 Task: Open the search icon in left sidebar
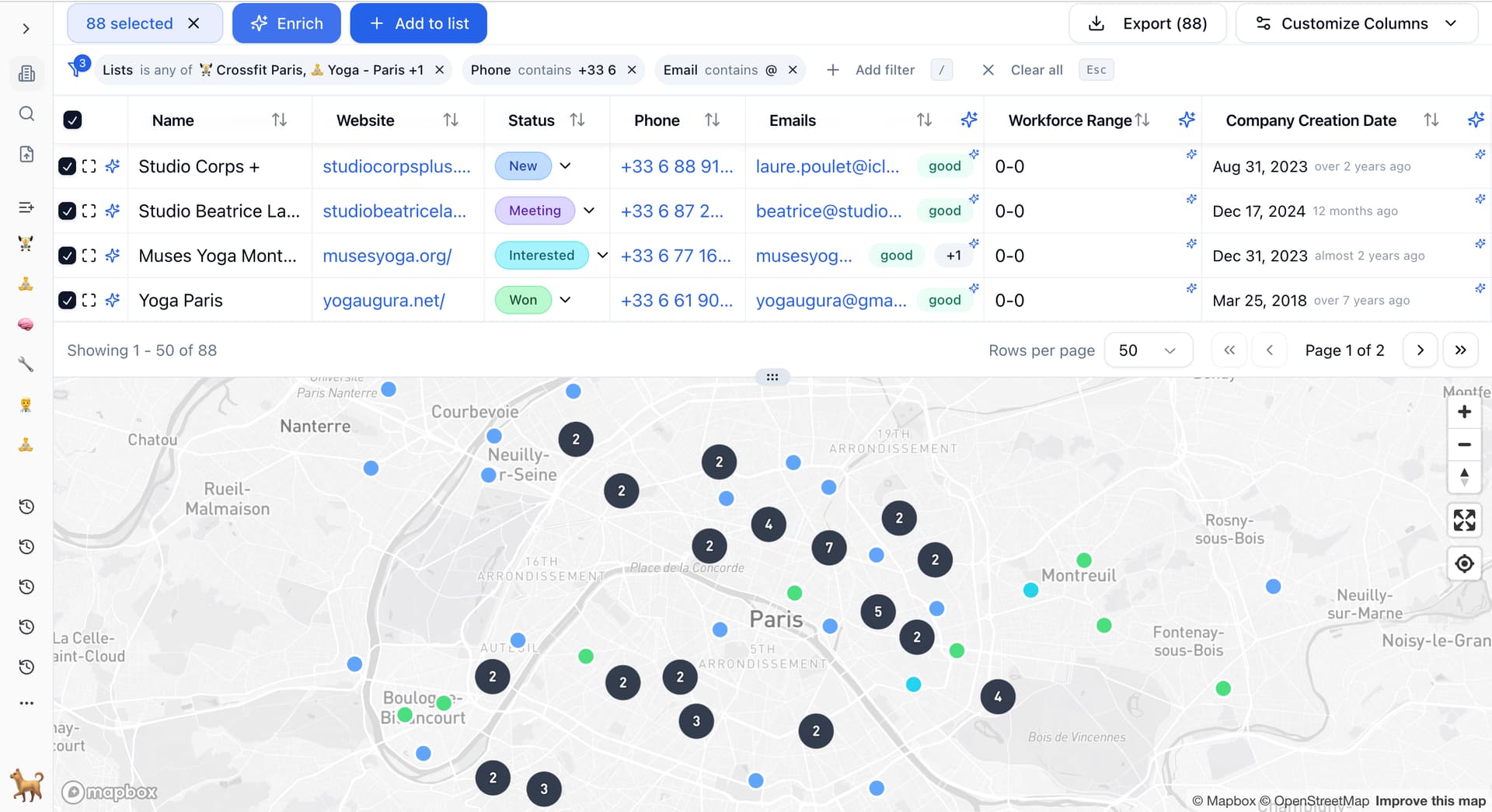pos(26,114)
